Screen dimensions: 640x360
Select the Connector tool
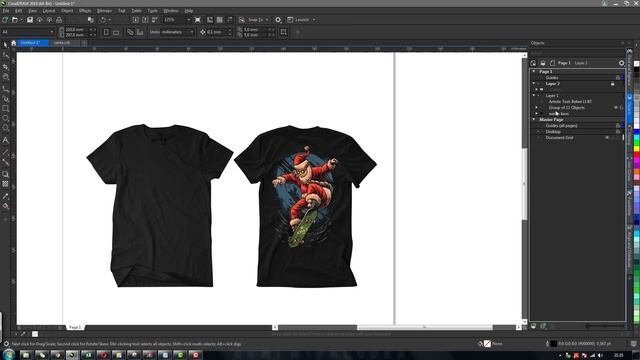click(x=5, y=162)
